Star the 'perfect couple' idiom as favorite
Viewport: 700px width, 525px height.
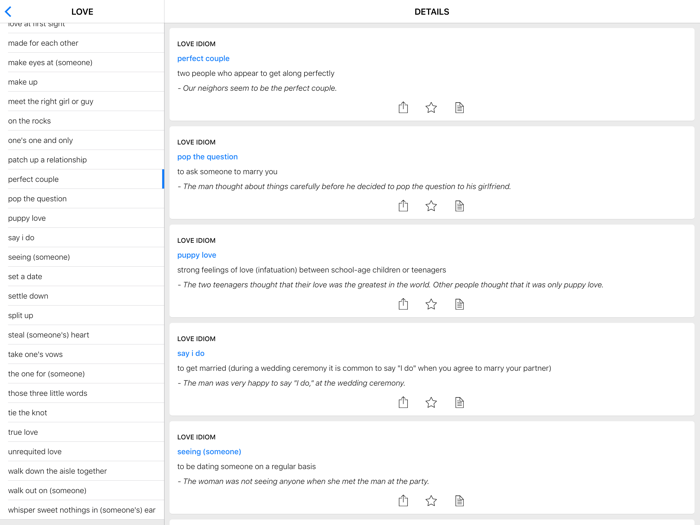431,108
